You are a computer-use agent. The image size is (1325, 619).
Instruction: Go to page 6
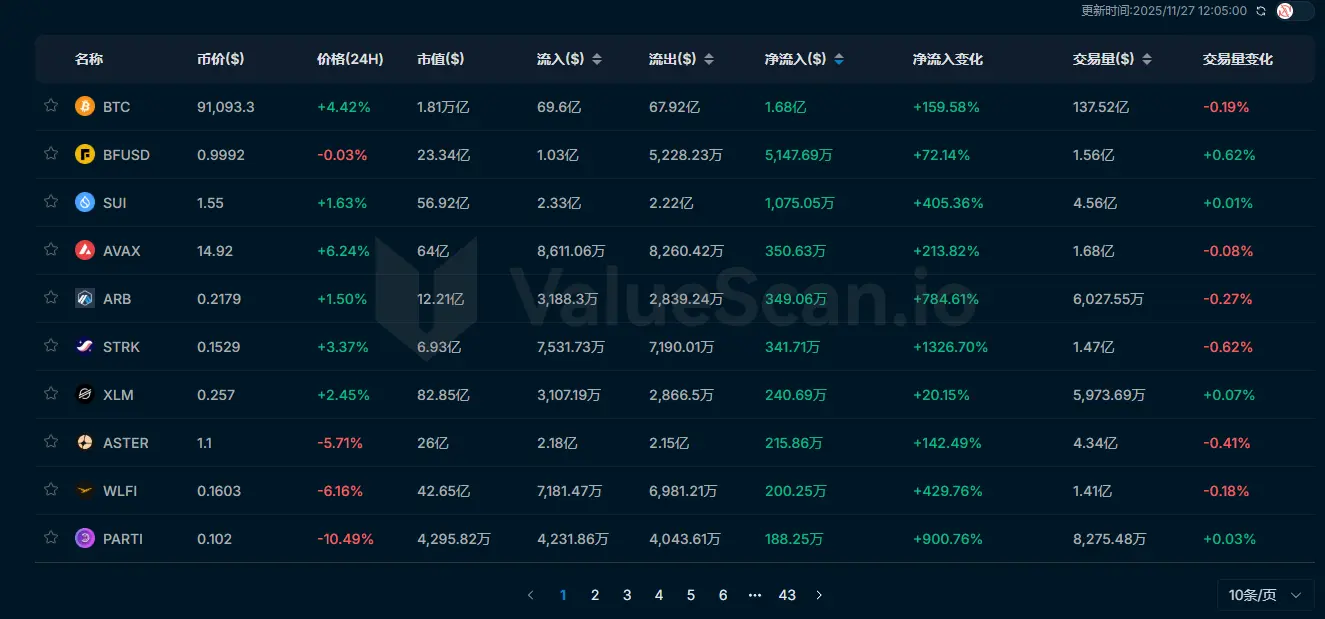(x=723, y=595)
